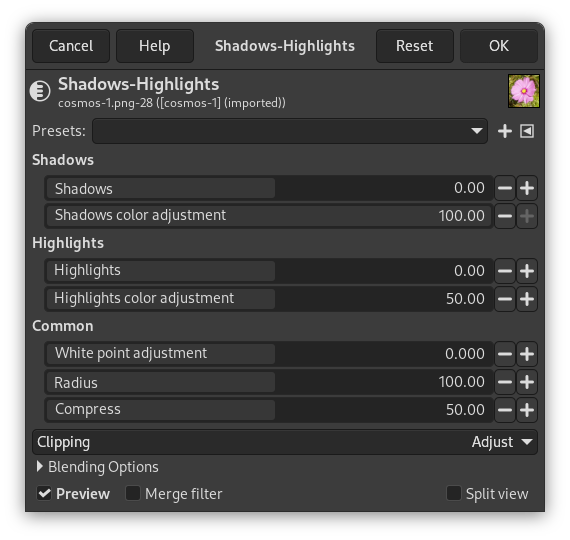
Task: Click the Cancel button
Action: [x=71, y=46]
